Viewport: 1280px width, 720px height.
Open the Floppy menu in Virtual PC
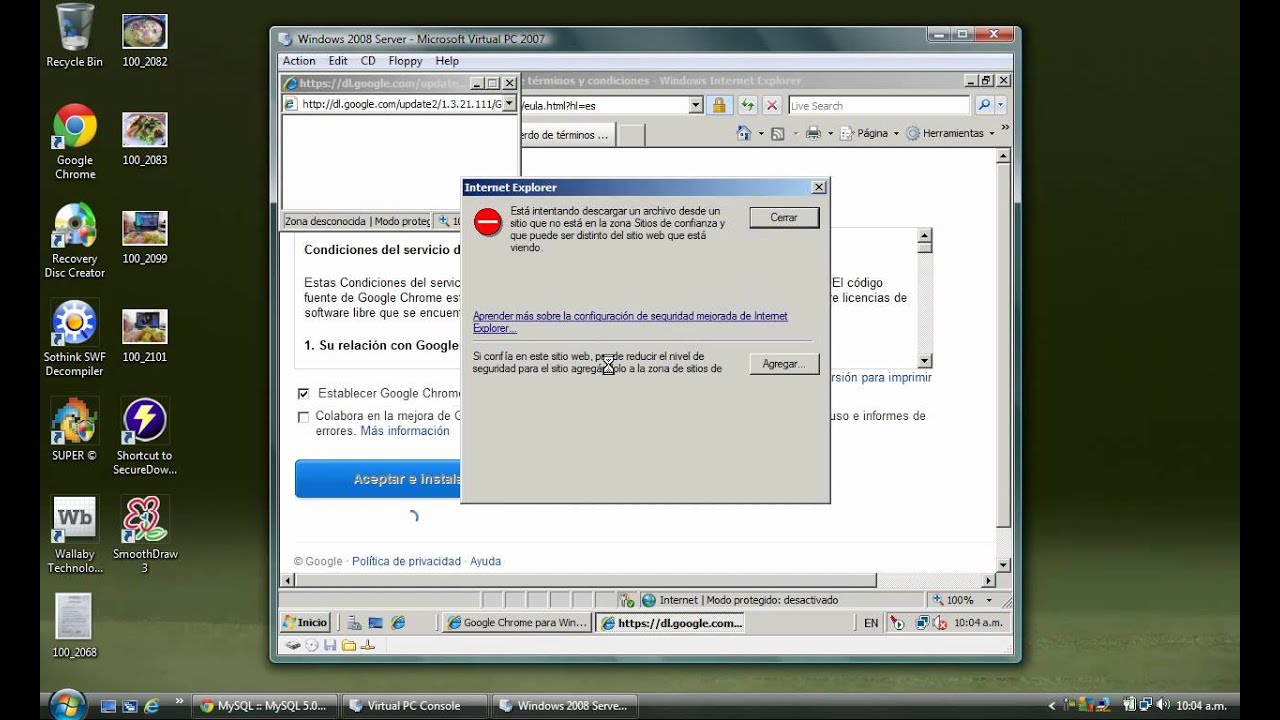(x=405, y=61)
